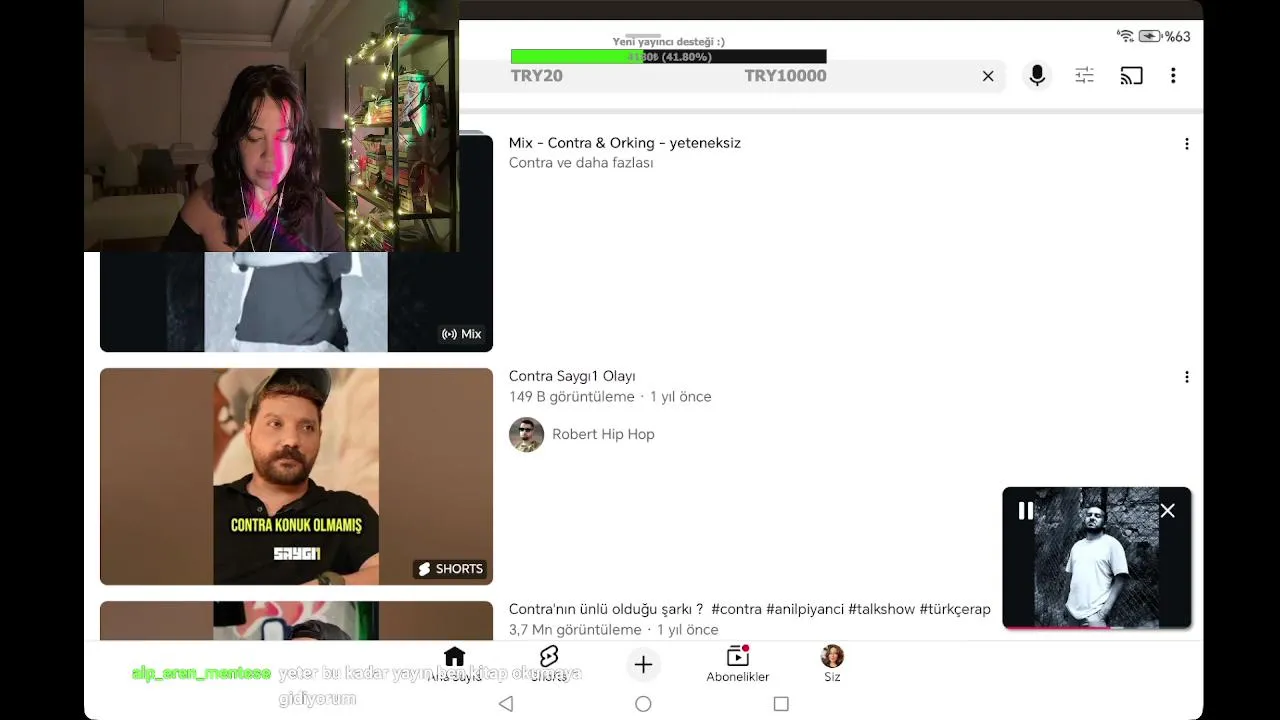Click the streamer webcam overlay
The image size is (1280, 720).
pyautogui.click(x=271, y=126)
